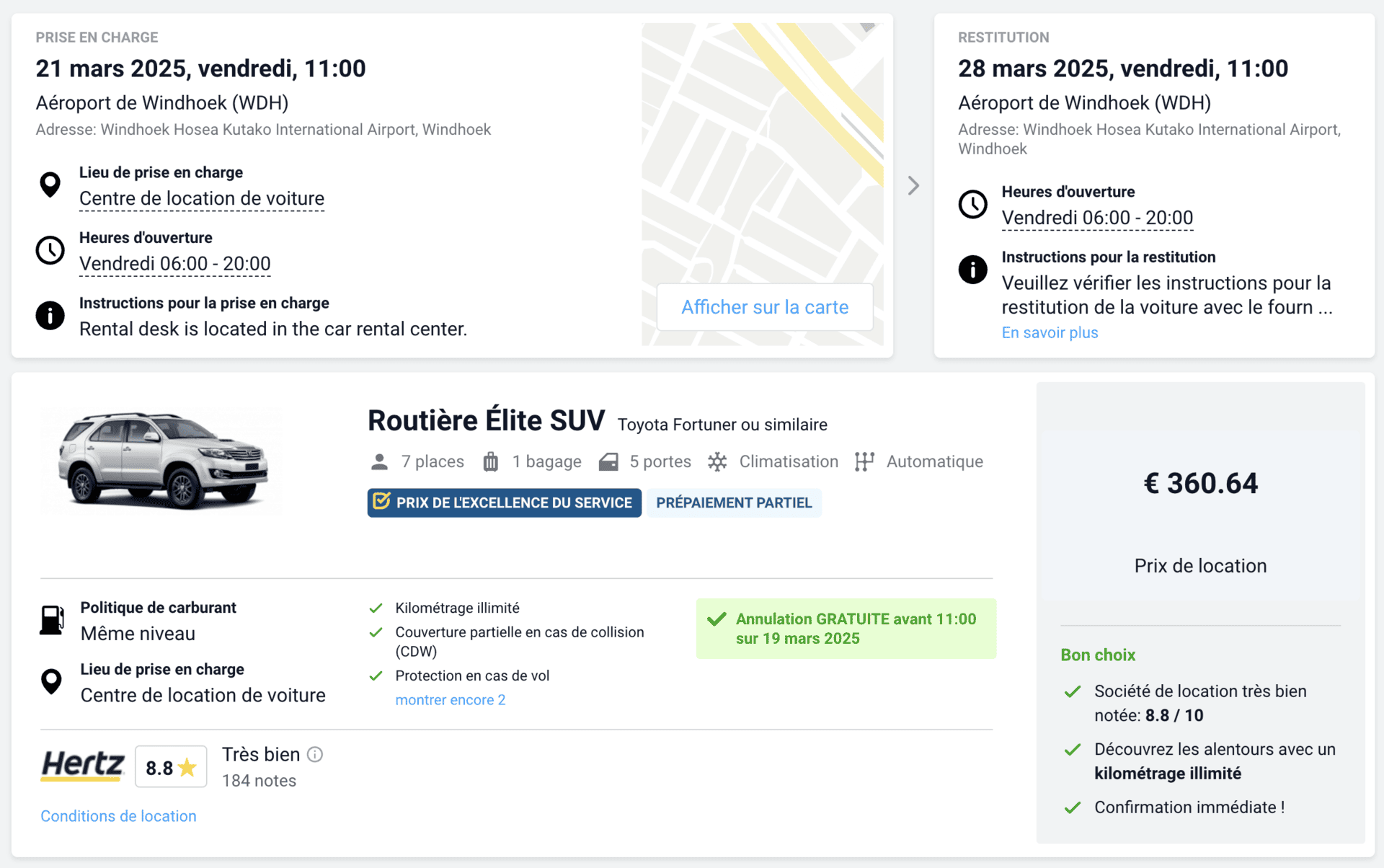1384x868 pixels.
Task: Click the pickup instructions info icon
Action: point(50,316)
